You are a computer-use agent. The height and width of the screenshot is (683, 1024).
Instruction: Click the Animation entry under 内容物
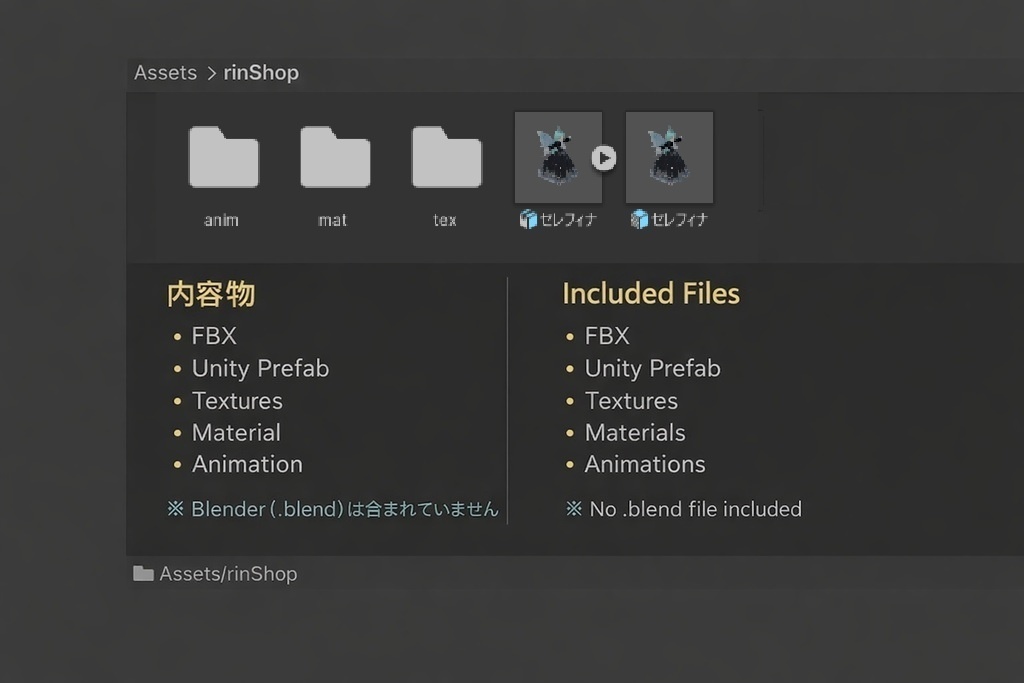[x=248, y=464]
